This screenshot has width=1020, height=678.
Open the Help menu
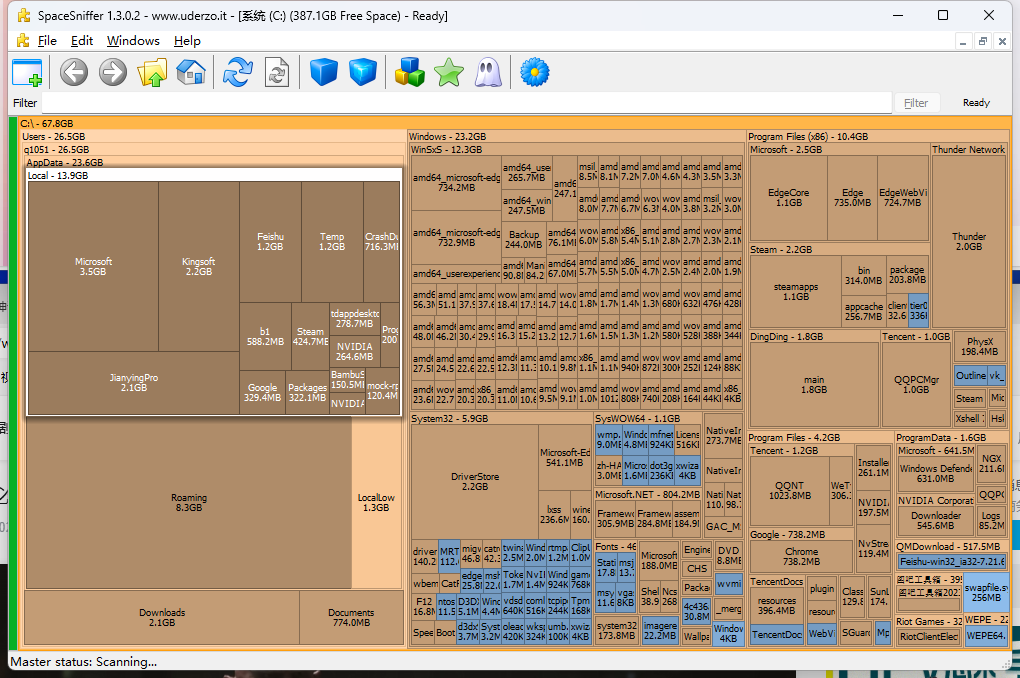pyautogui.click(x=187, y=41)
